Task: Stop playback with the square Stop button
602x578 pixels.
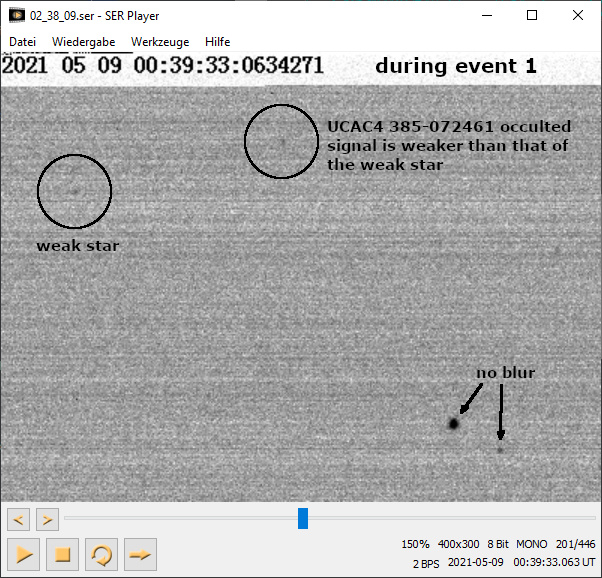Action: click(62, 553)
